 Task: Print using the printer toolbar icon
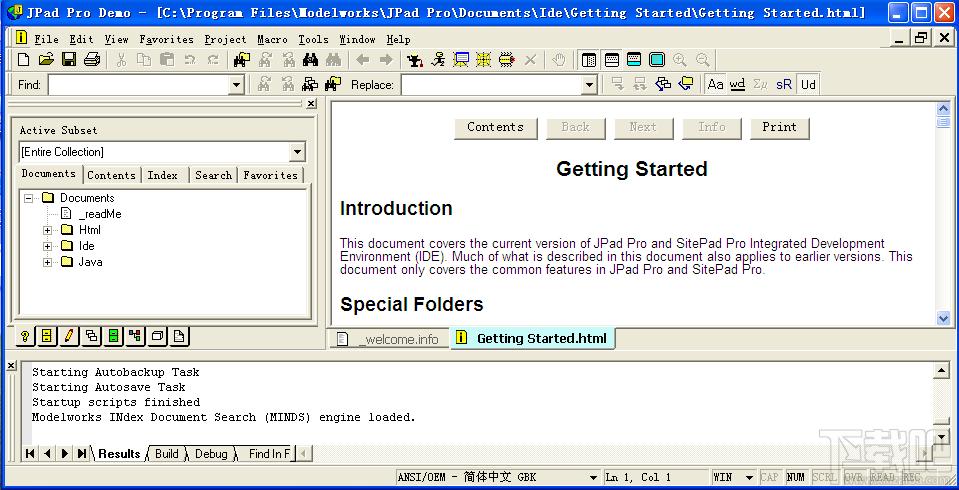click(x=92, y=59)
